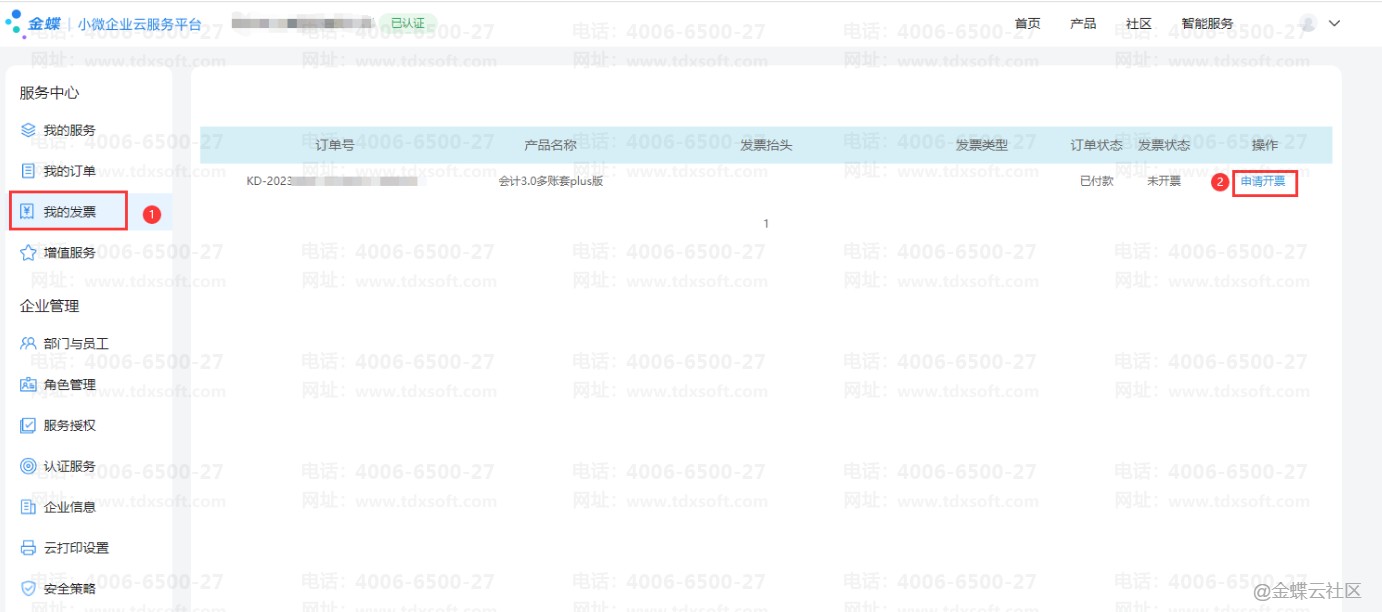Click the 部门与员工 people icon
Viewport: 1382px width, 612px height.
(x=28, y=343)
